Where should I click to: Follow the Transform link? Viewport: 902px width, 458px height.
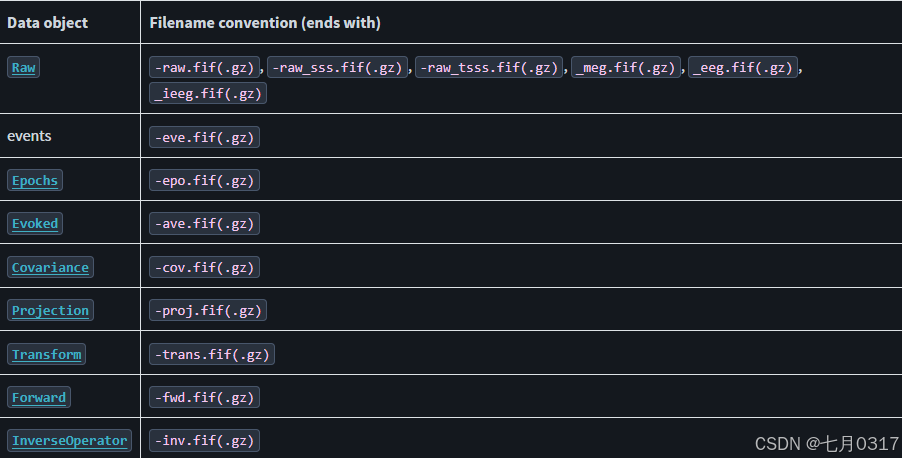point(46,354)
